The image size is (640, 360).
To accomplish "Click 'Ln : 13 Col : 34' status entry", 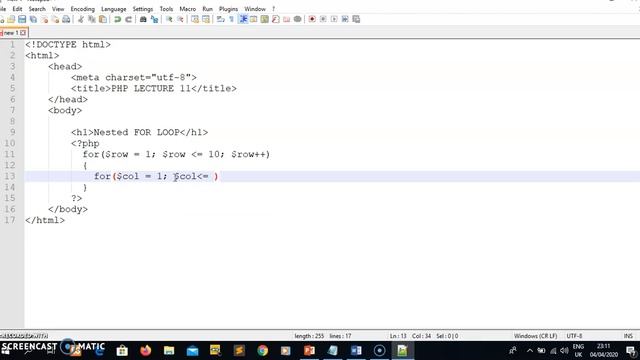I will (x=410, y=336).
